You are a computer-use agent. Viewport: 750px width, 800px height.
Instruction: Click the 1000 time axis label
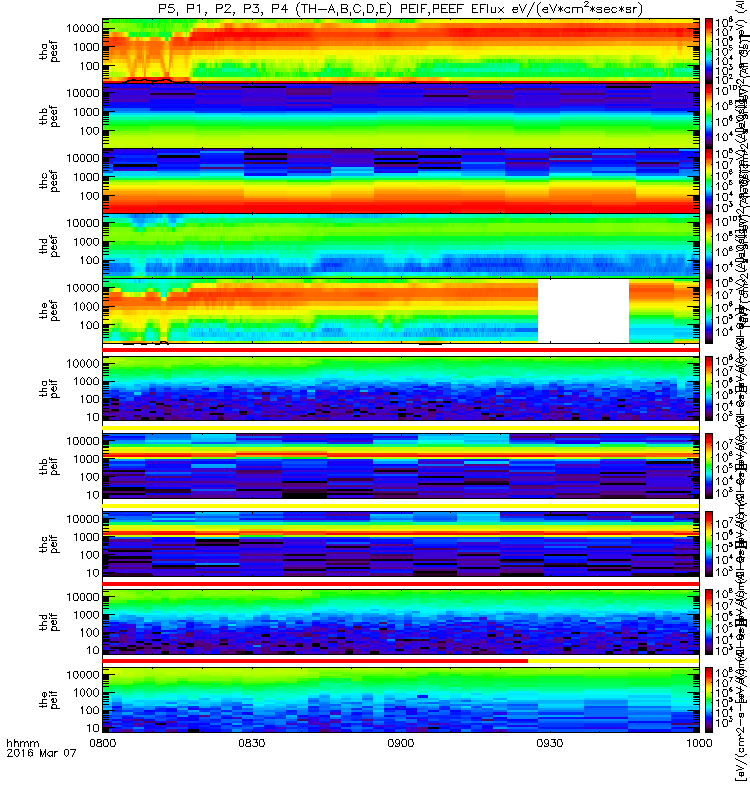pyautogui.click(x=698, y=743)
